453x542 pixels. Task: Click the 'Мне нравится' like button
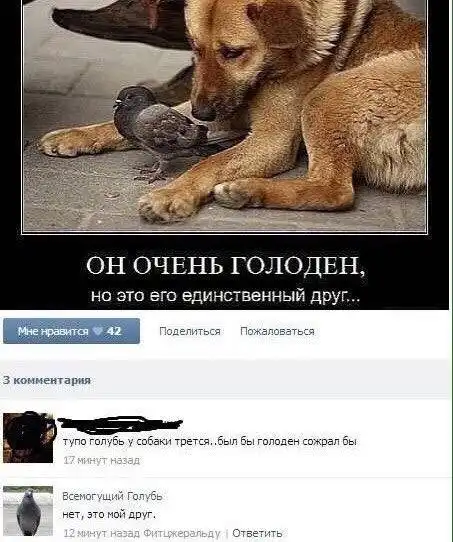point(72,331)
